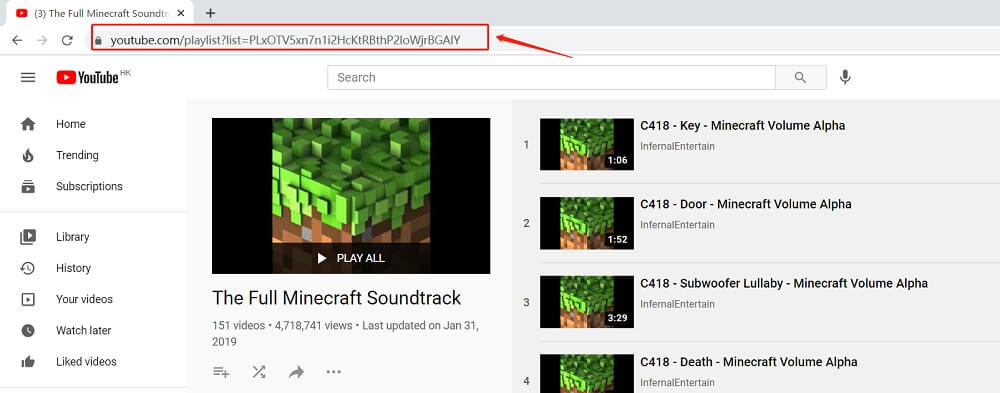Viewport: 1000px width, 393px height.
Task: Click the padlock icon in the address bar
Action: pyautogui.click(x=98, y=40)
